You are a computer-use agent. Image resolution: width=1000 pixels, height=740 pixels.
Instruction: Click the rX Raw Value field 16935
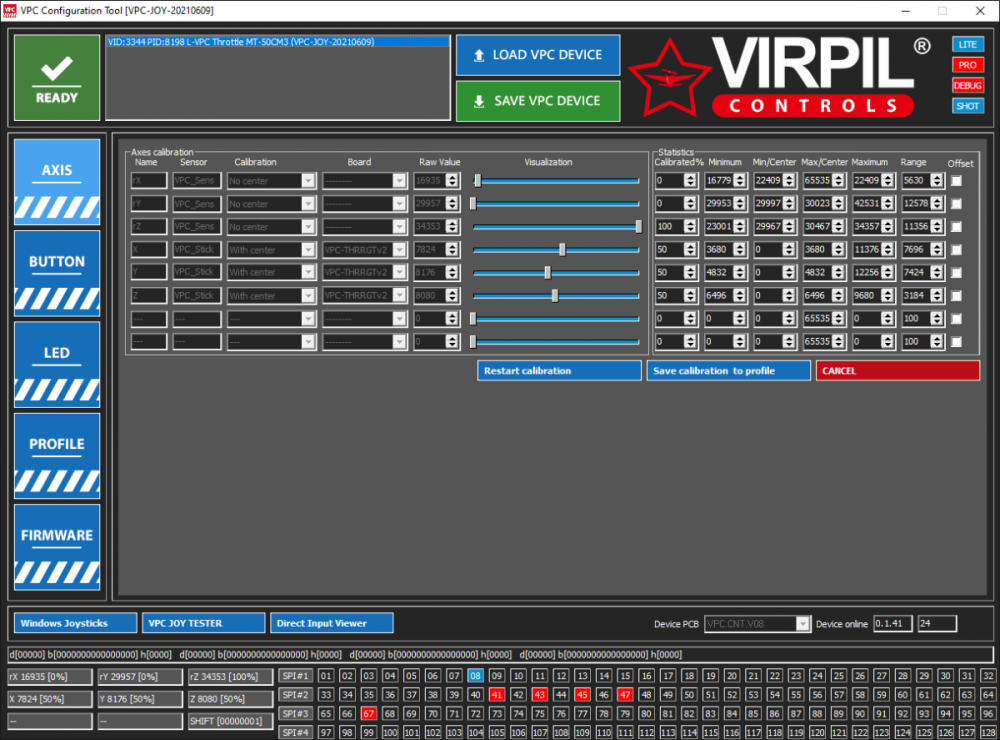pos(436,181)
